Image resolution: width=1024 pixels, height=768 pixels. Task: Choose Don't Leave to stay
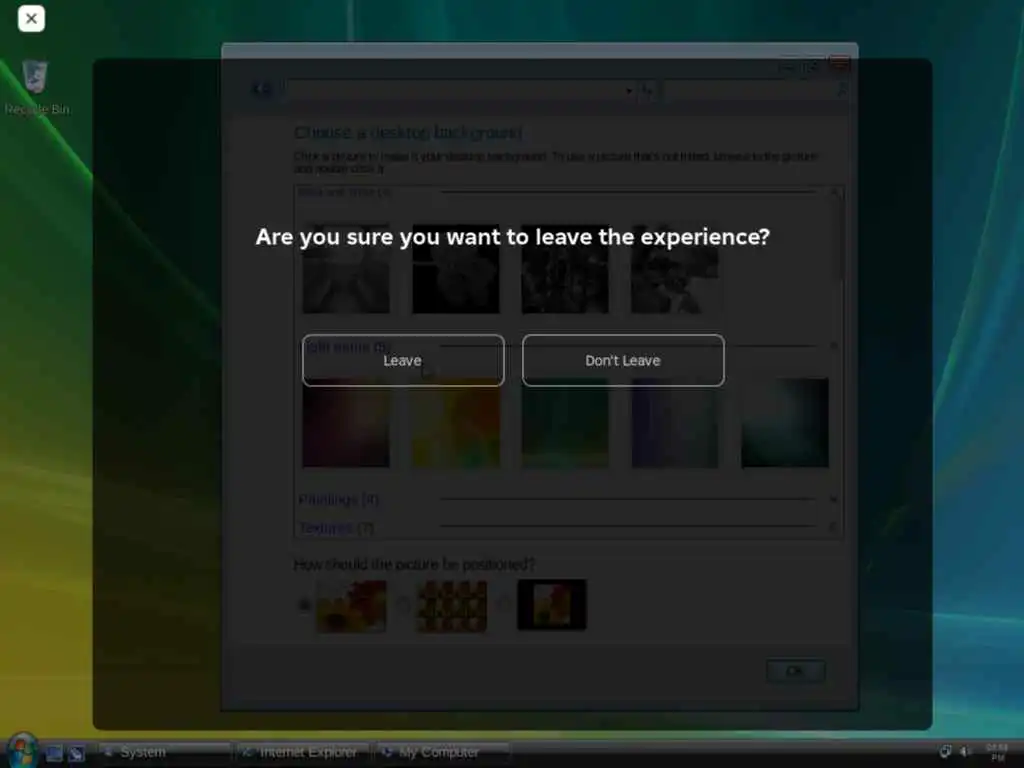pos(623,360)
